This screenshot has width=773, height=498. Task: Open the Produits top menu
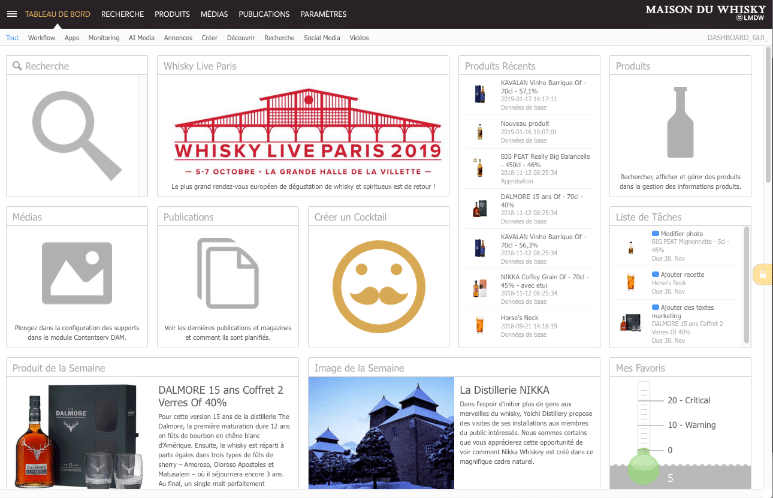click(172, 14)
